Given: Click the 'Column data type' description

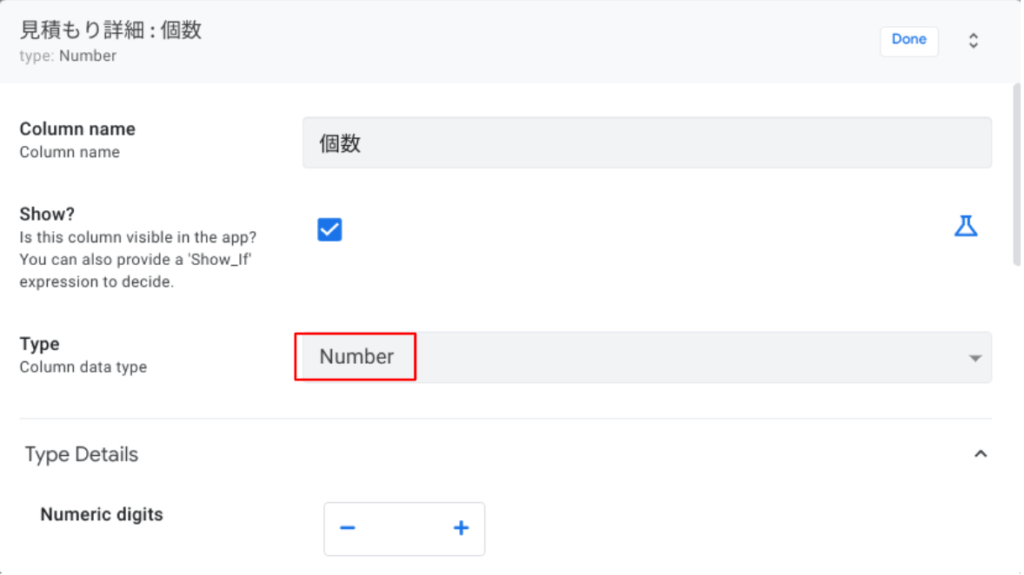Looking at the screenshot, I should (83, 367).
